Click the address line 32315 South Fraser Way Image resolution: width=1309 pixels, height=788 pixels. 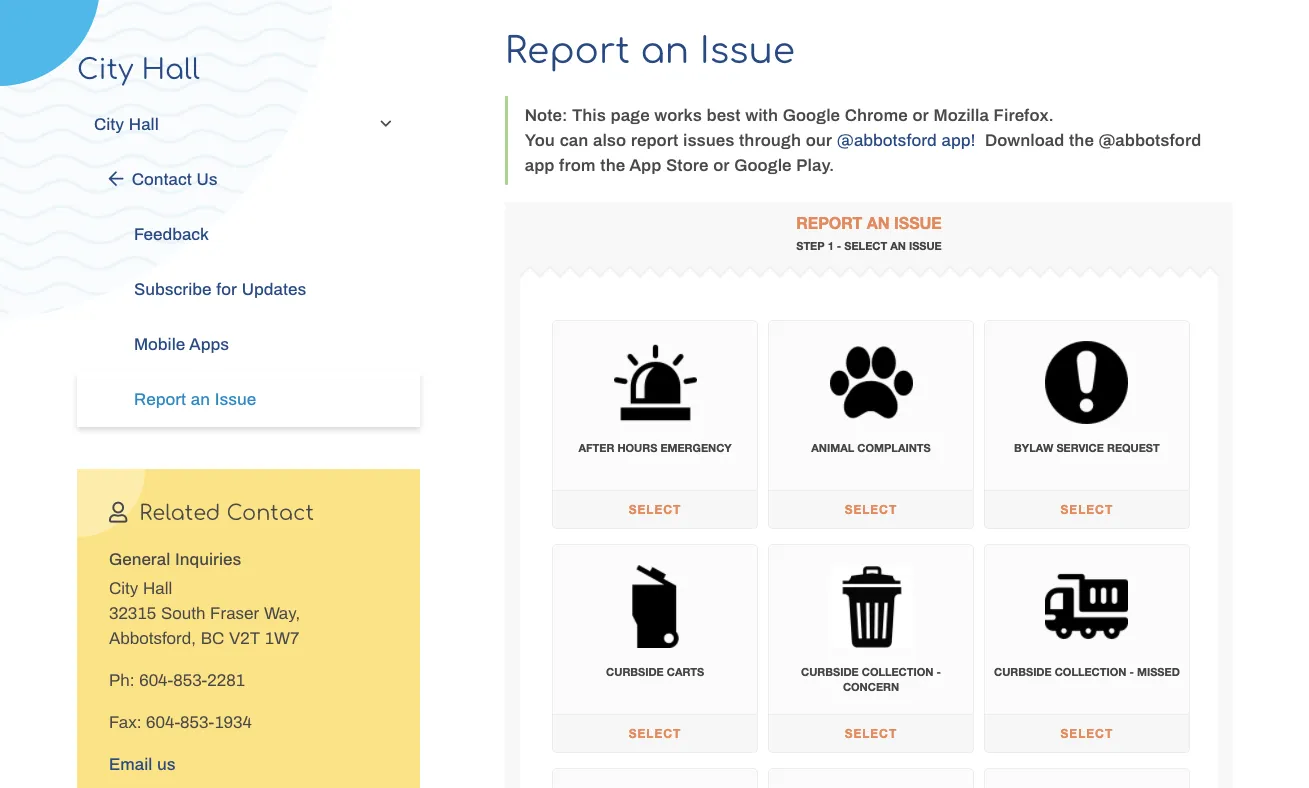[x=204, y=613]
